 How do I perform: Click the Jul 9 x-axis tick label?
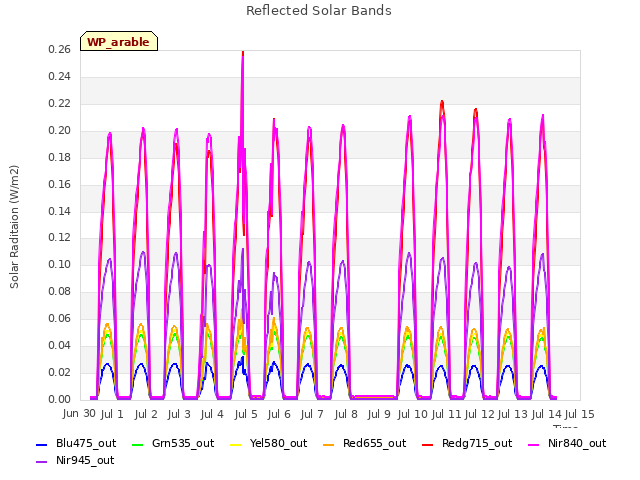tap(379, 414)
